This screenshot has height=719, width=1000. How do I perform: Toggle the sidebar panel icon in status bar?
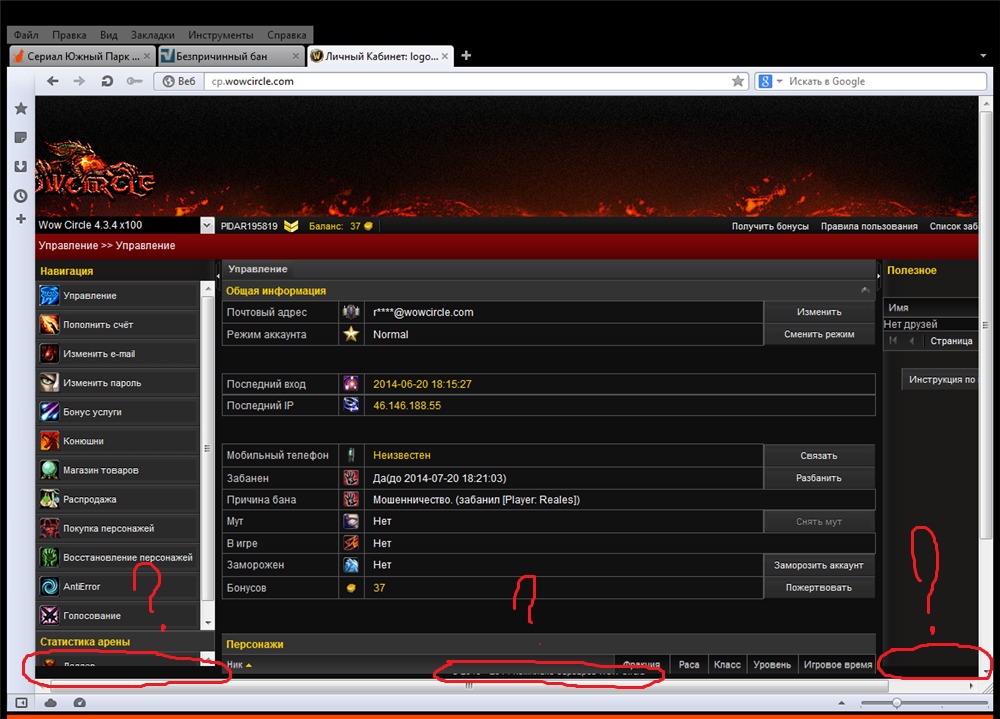pos(21,702)
